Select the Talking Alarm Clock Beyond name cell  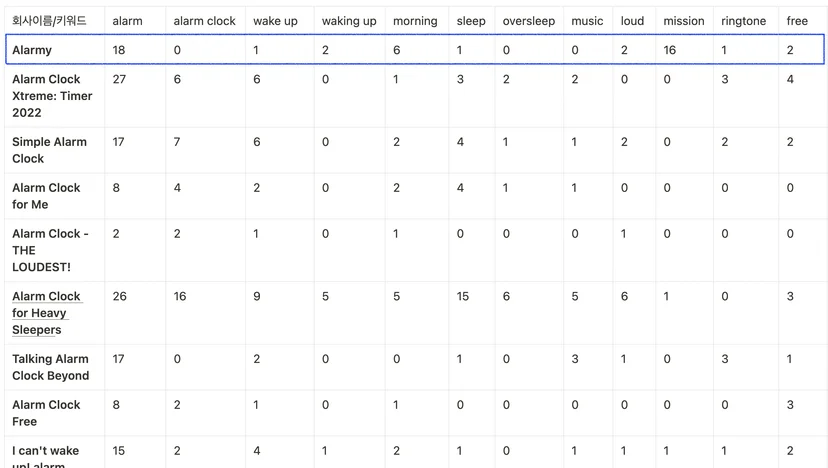pyautogui.click(x=54, y=367)
